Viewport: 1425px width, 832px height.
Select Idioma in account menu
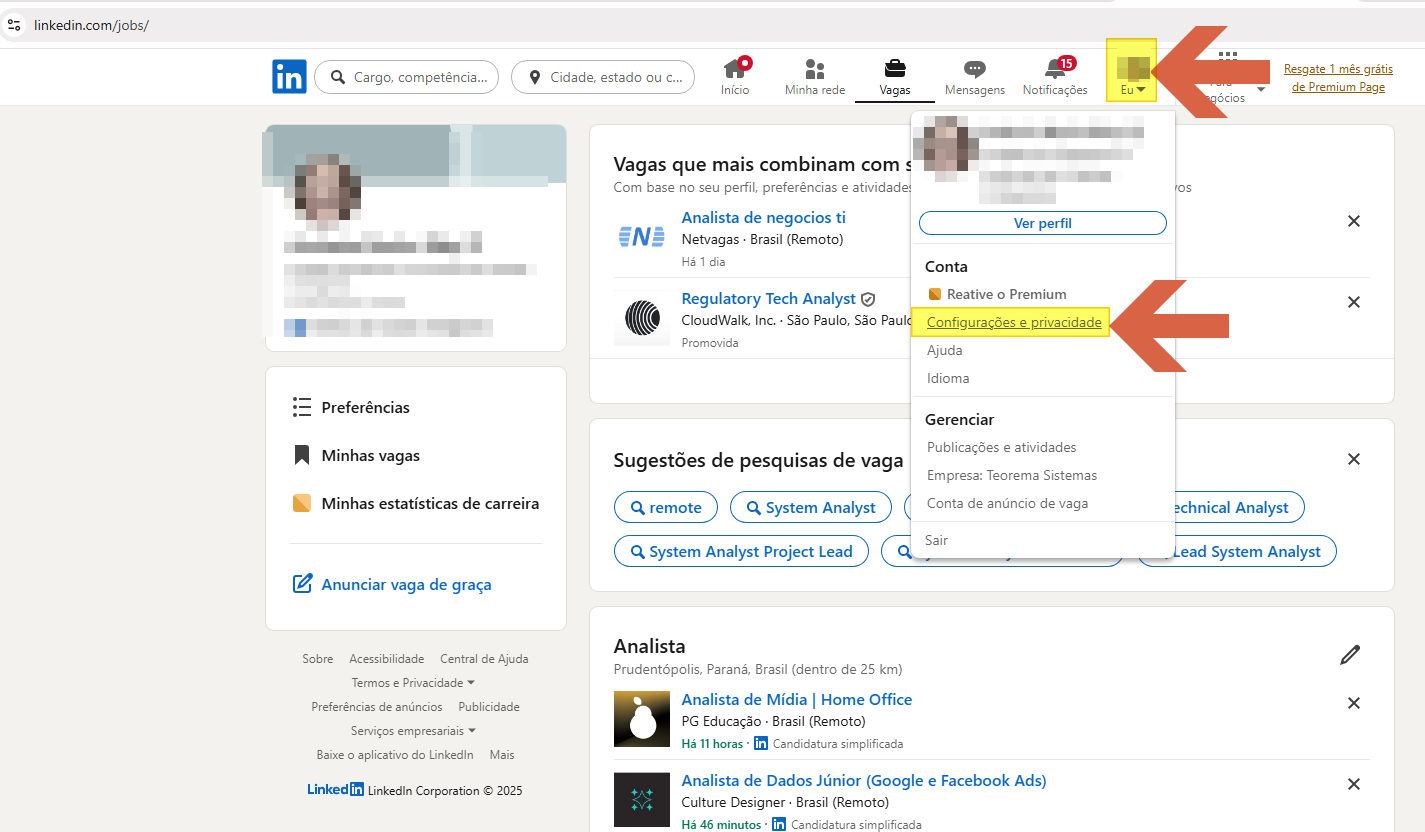(x=948, y=379)
